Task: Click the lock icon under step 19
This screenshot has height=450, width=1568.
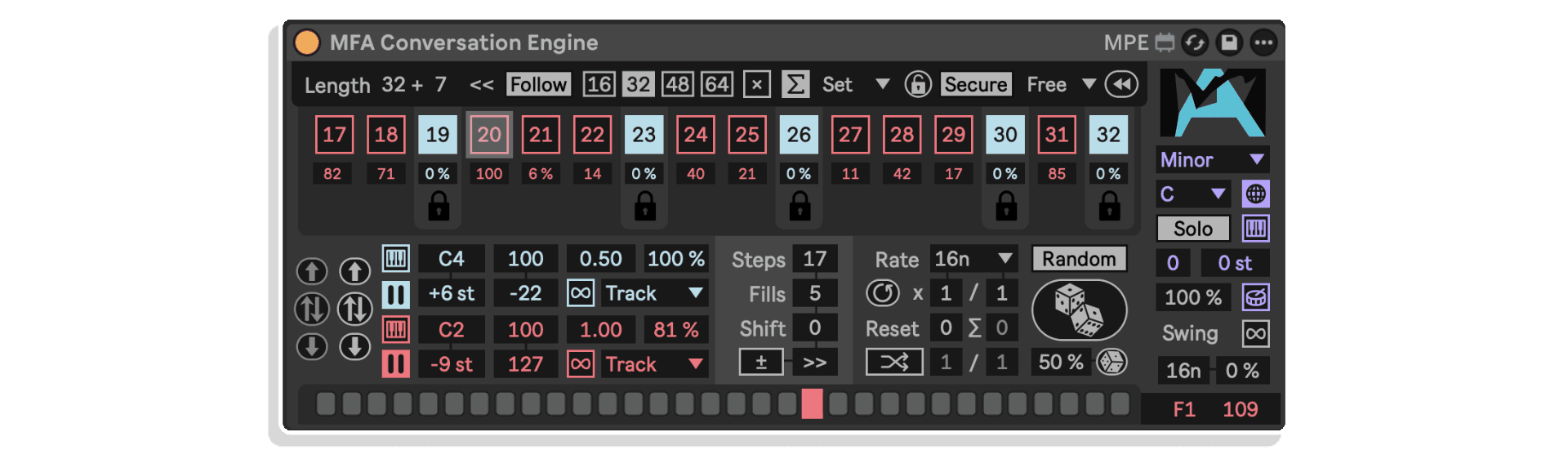Action: 439,206
